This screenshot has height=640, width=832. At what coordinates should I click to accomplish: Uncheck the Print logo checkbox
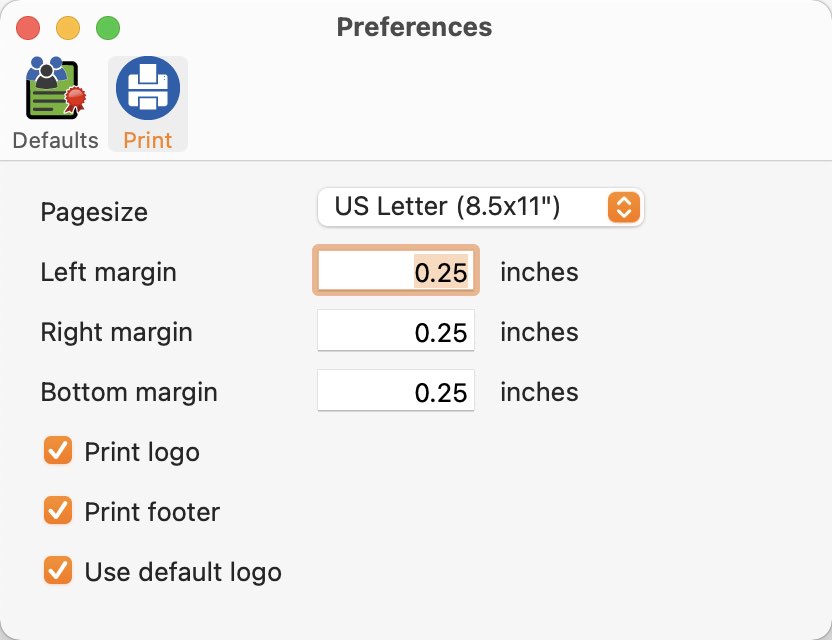point(58,451)
